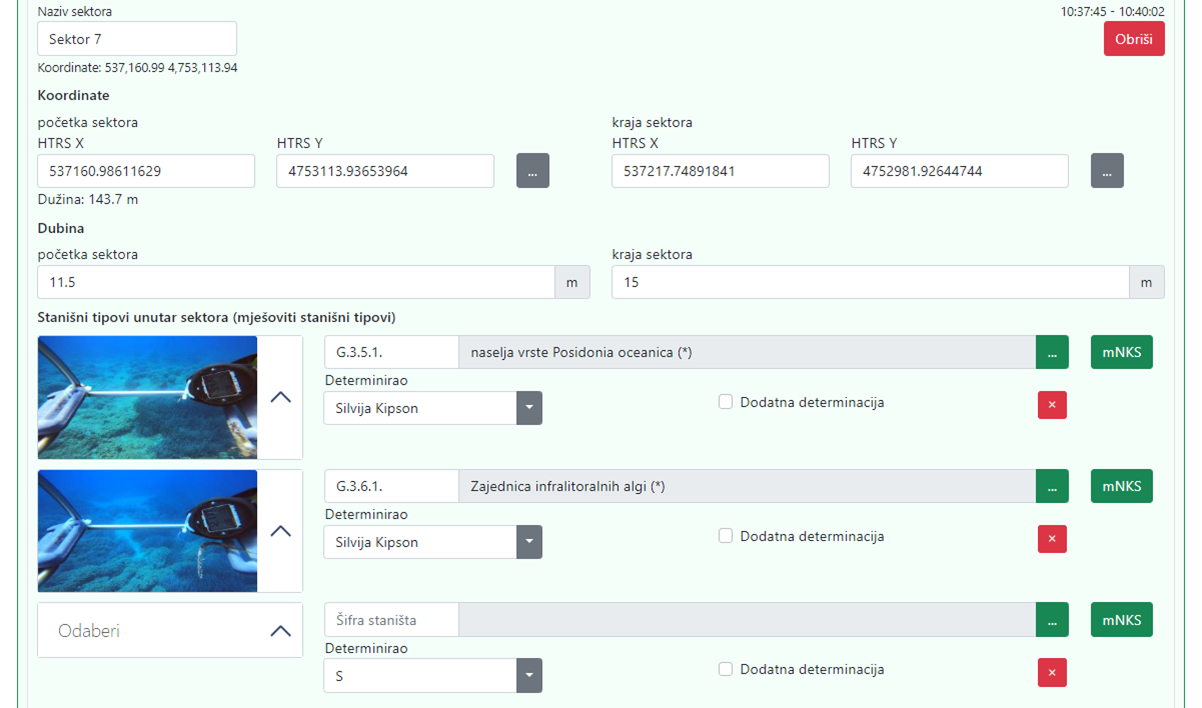Open habitat picker for G.3.6.1. row

tap(1051, 486)
